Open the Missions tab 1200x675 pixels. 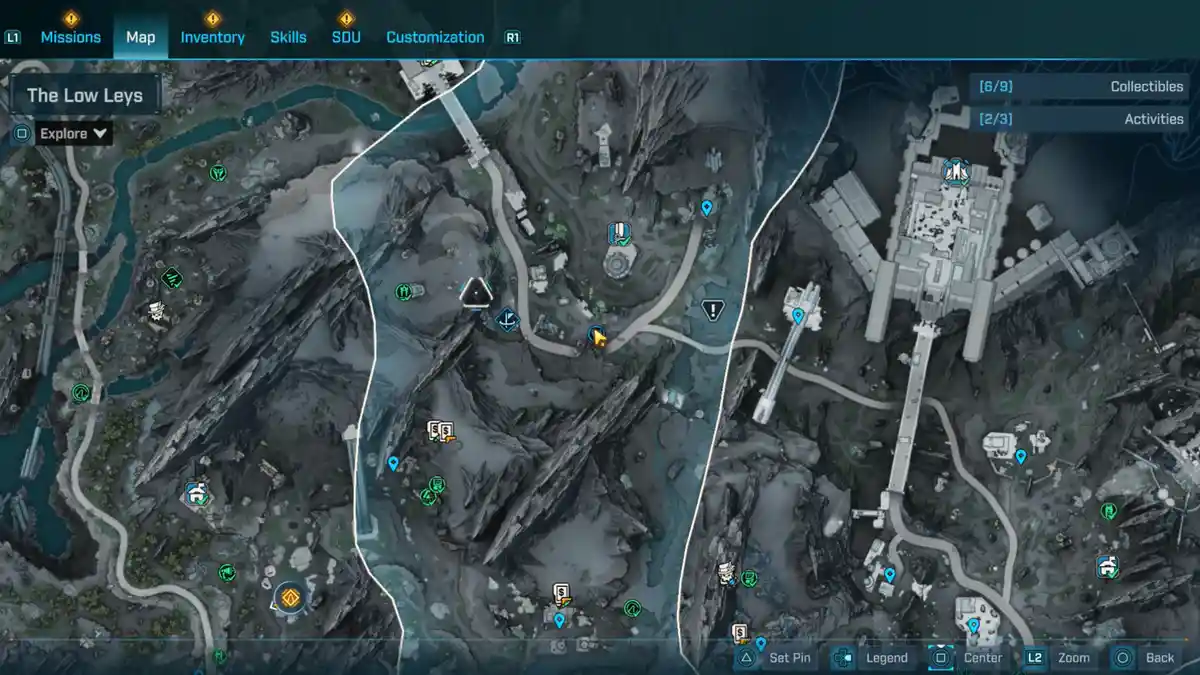point(70,37)
